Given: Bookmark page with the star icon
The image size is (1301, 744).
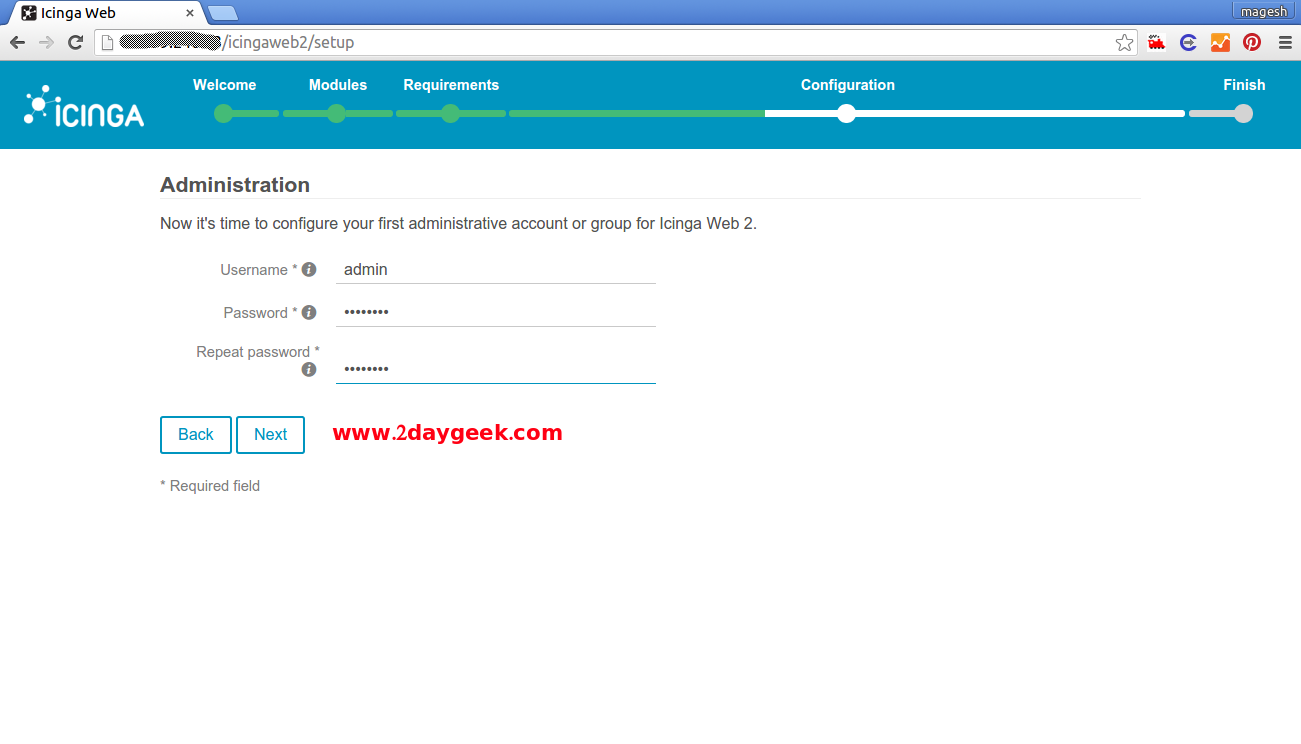Looking at the screenshot, I should pos(1124,42).
